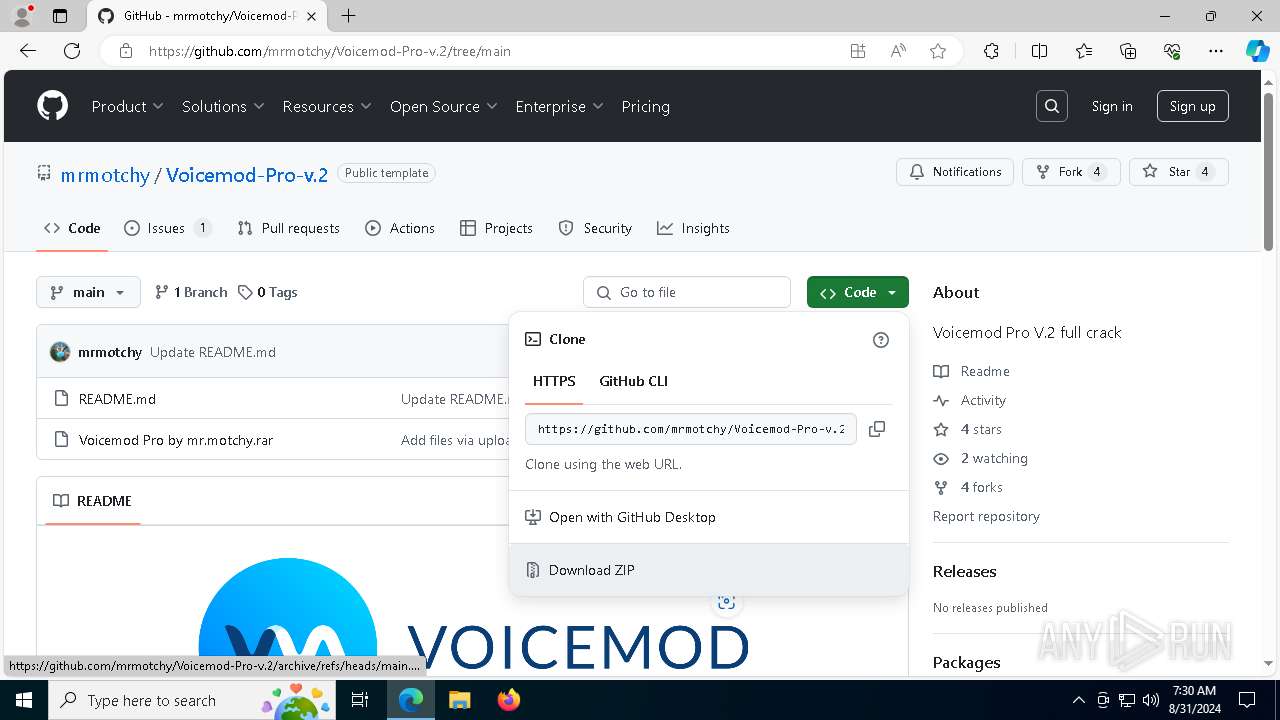Collapse the green Code dropdown button
This screenshot has width=1280, height=720.
tap(858, 292)
